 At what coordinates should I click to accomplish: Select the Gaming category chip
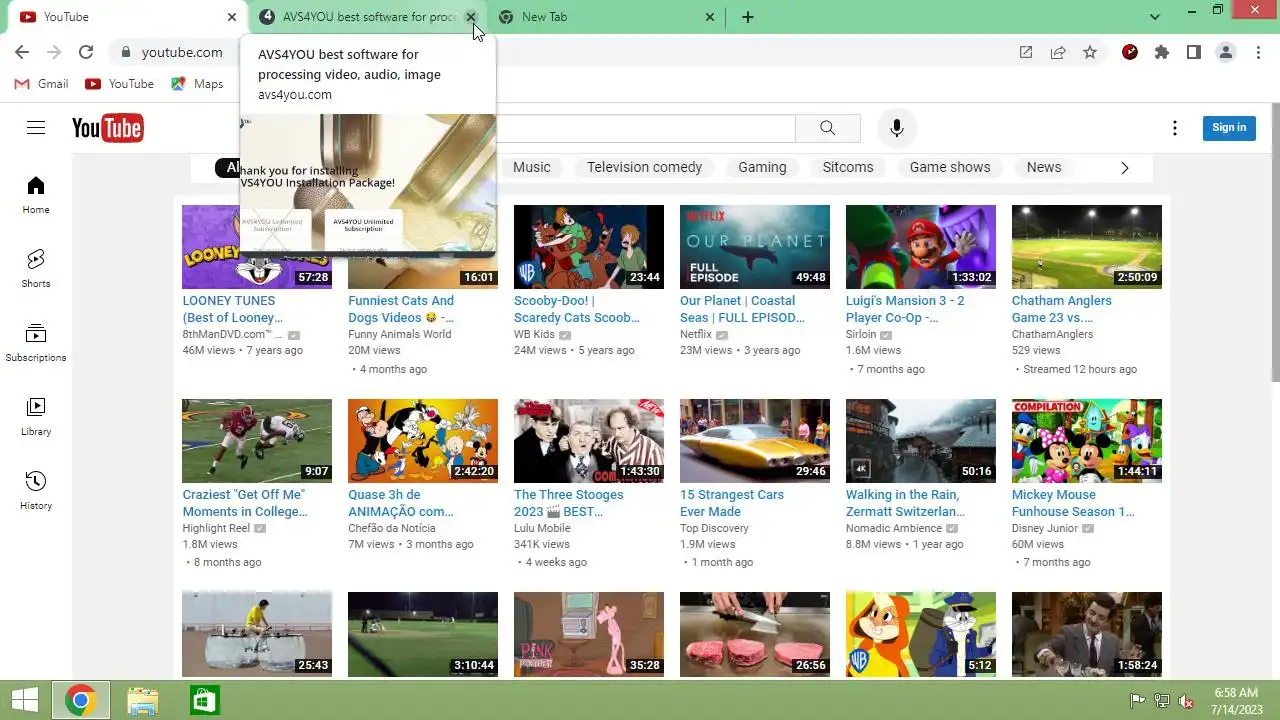763,167
